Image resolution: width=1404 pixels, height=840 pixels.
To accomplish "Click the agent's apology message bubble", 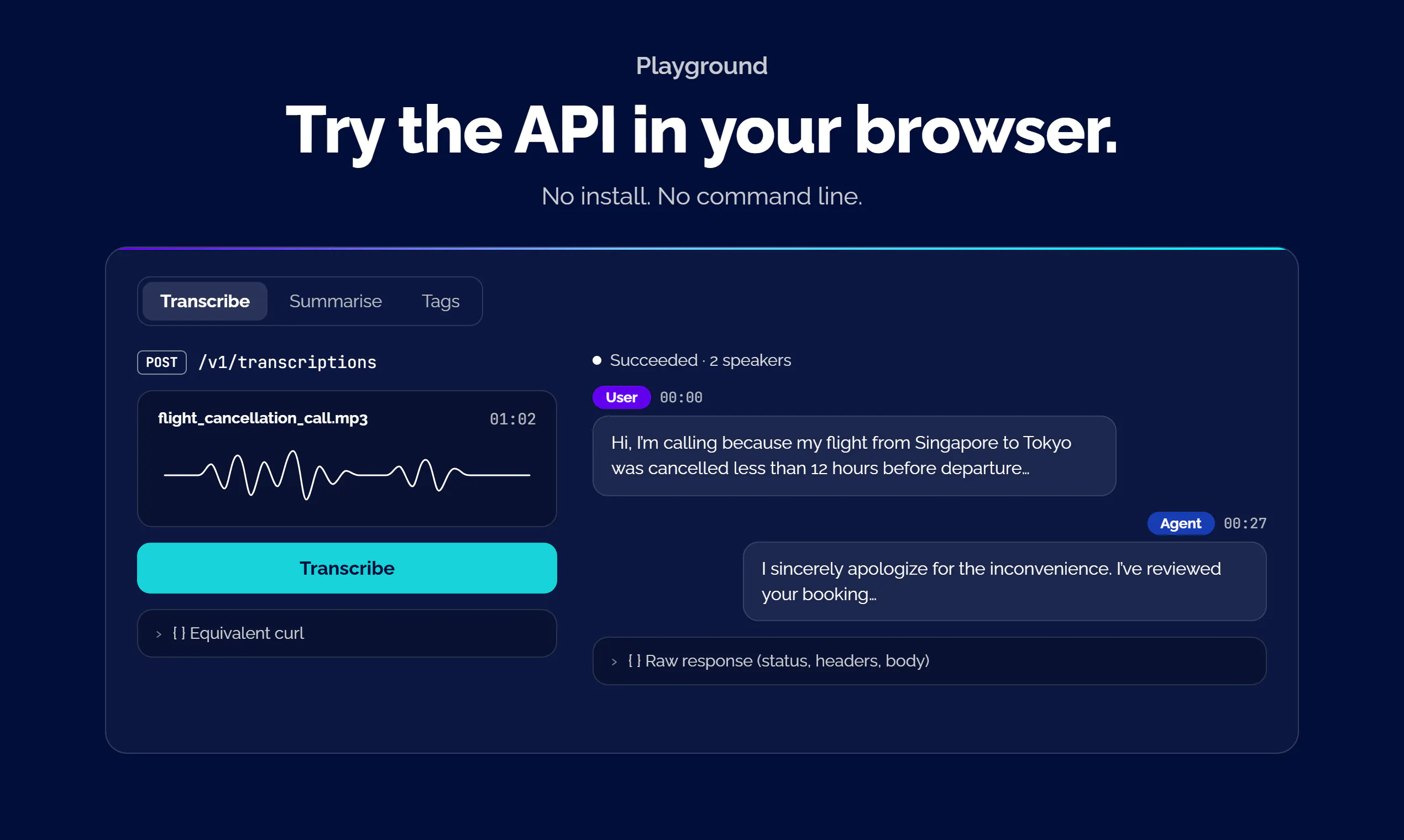I will 1004,581.
